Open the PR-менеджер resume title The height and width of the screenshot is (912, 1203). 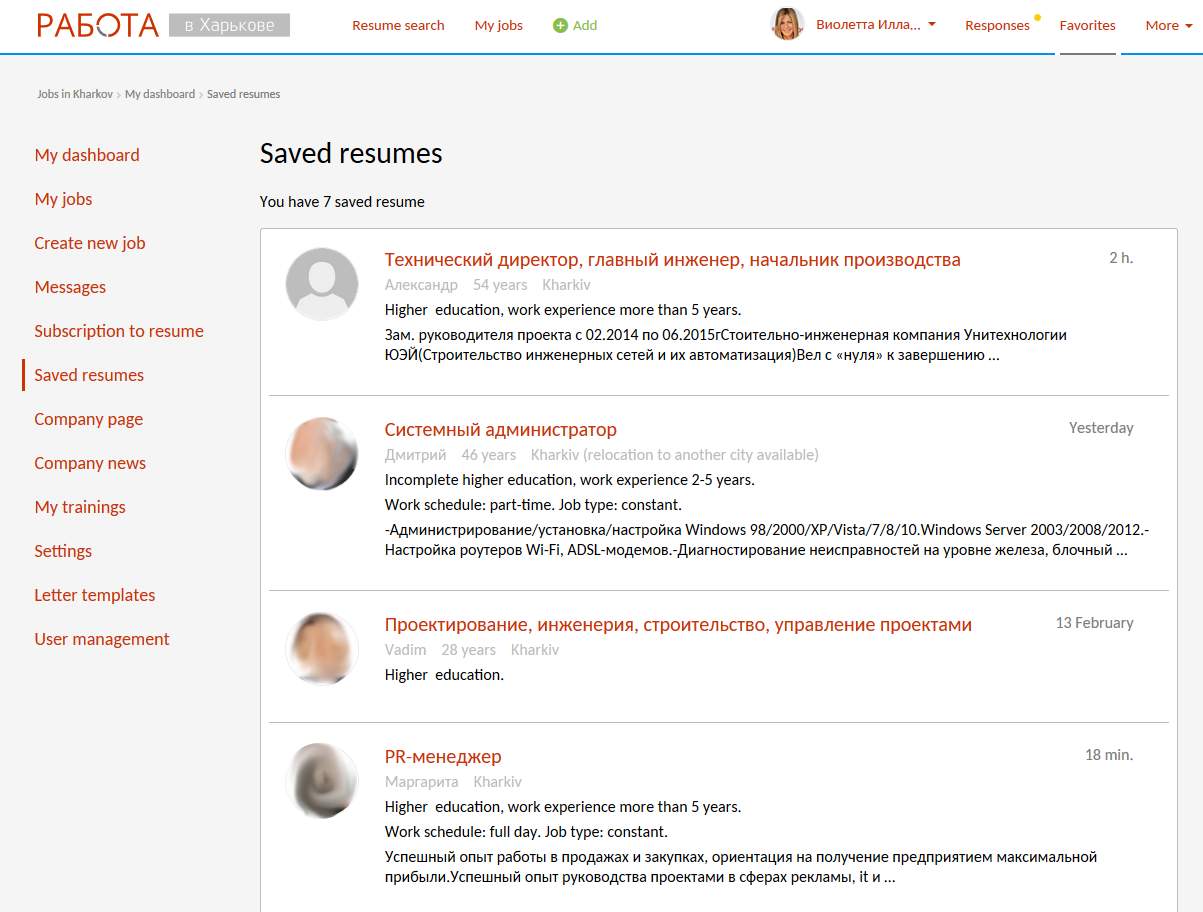pos(443,757)
